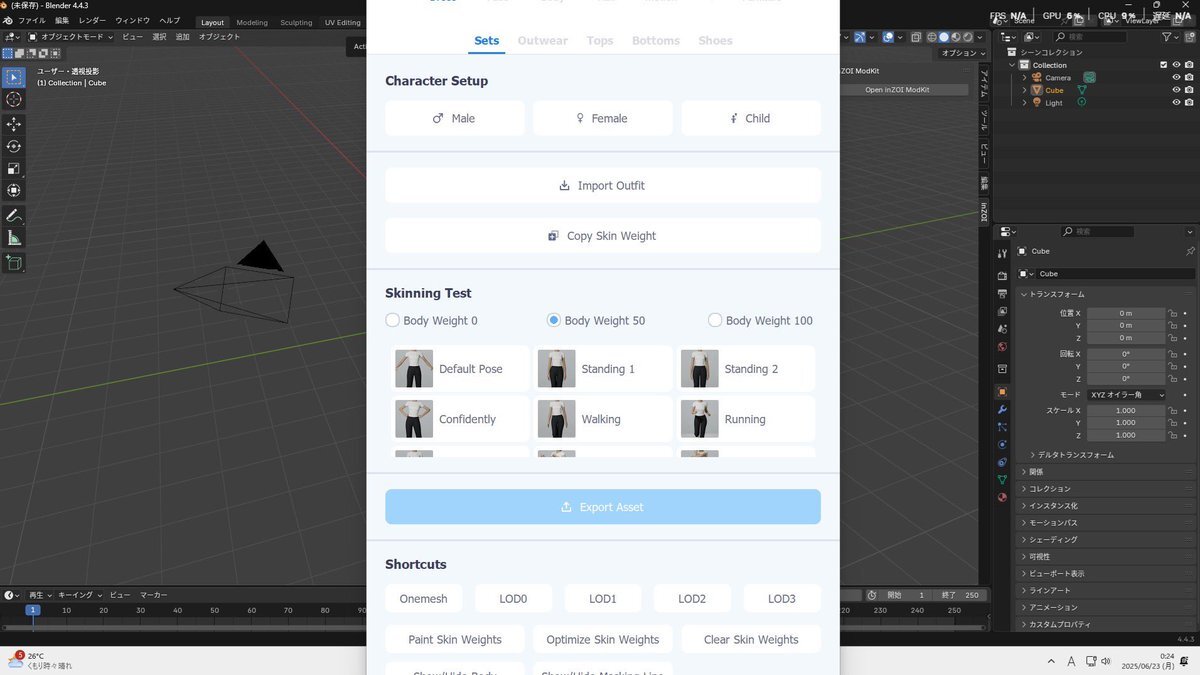This screenshot has height=675, width=1200.
Task: Hide Camera in viewport via eye icon
Action: (x=1176, y=77)
